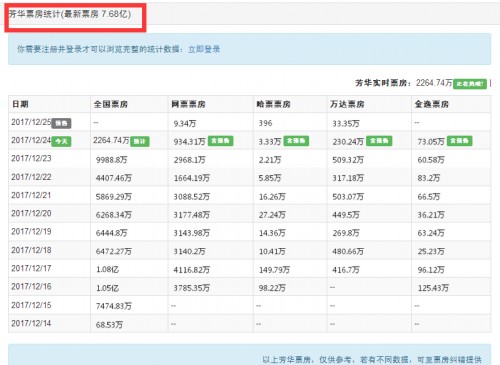
Task: Click the green 今天 badge beside 2017/12/24
Action: [x=61, y=141]
